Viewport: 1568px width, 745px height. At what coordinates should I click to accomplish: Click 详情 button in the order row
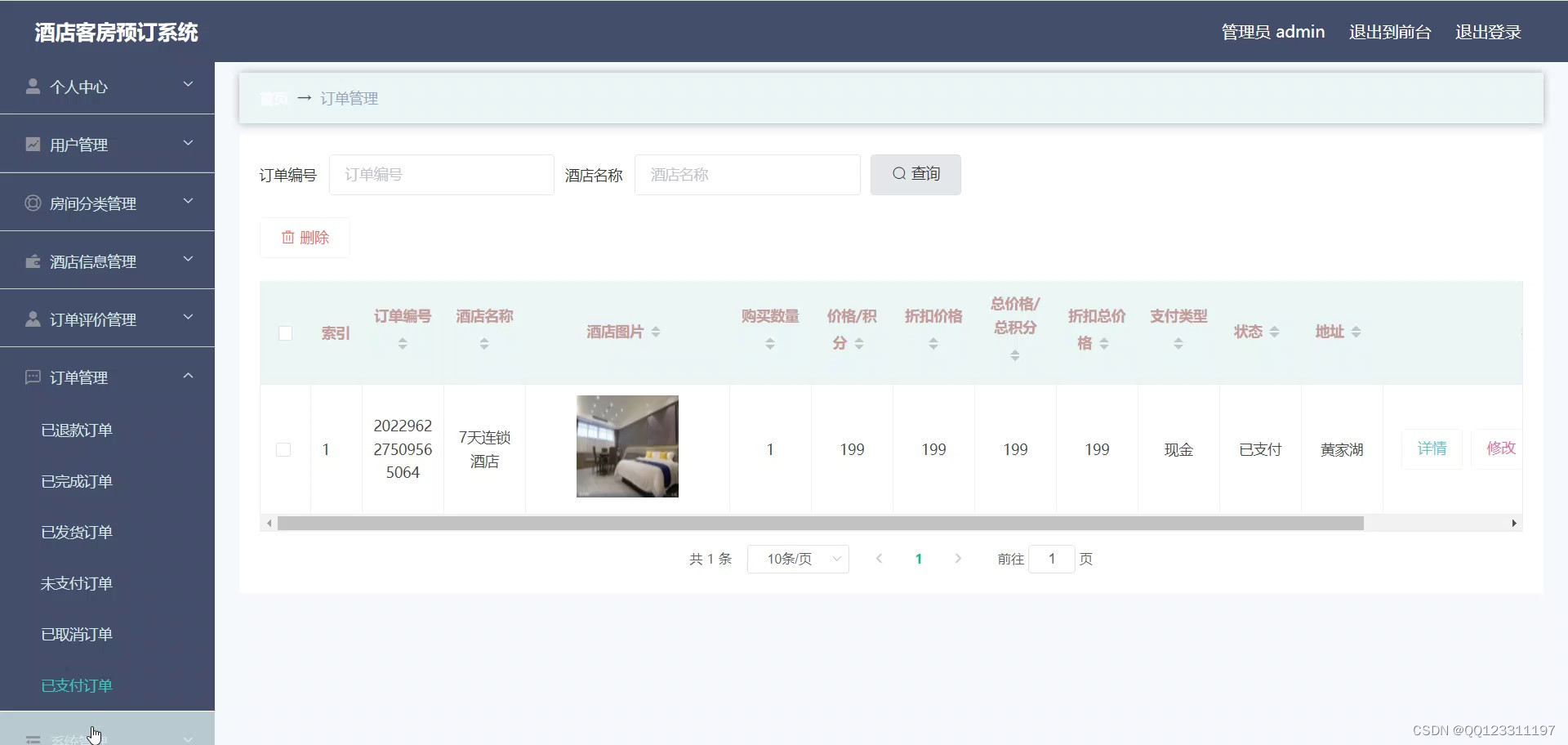1432,448
